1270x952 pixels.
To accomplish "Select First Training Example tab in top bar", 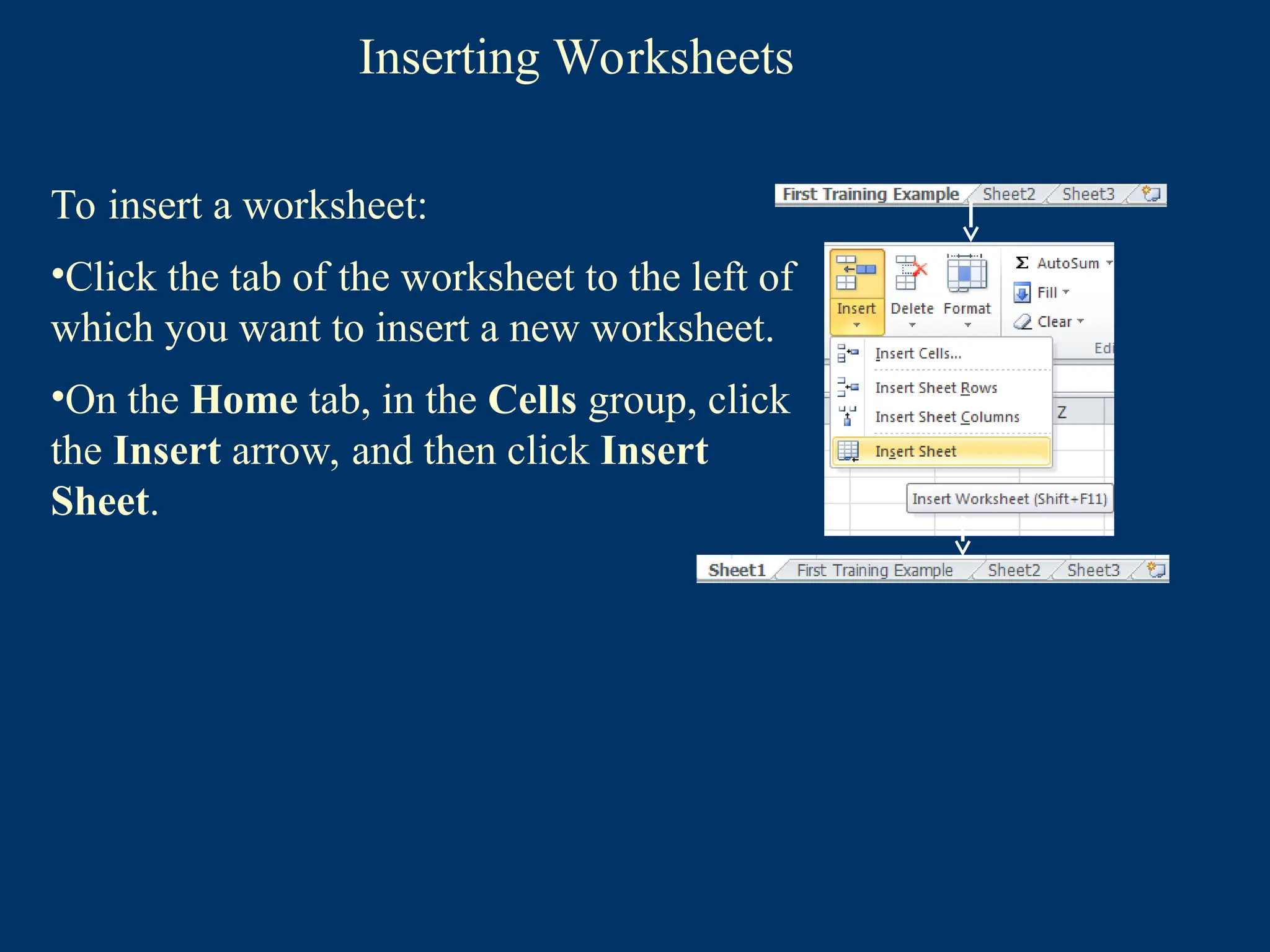I will click(x=871, y=194).
